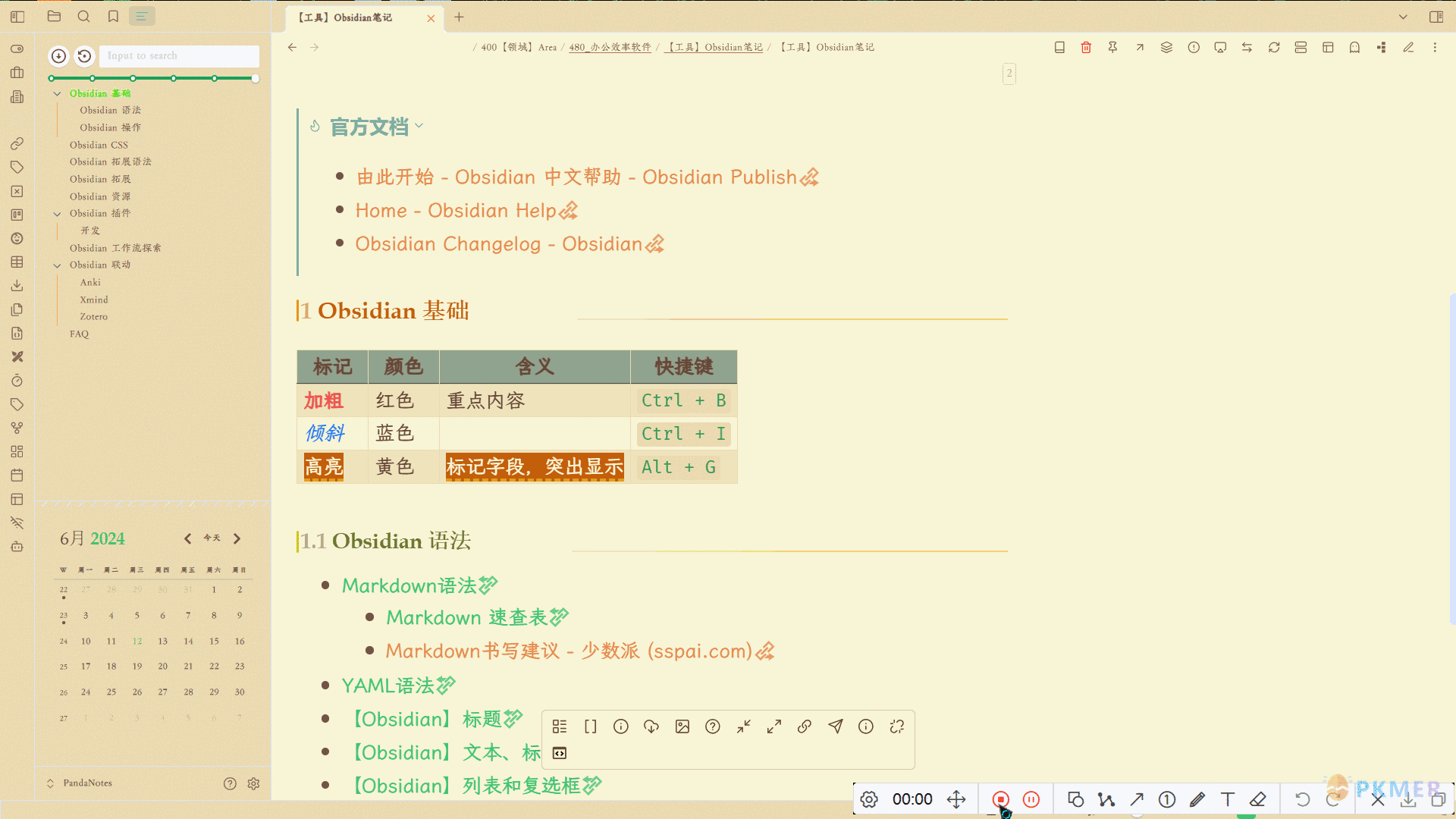Switch to the outline pane tab

pos(142,17)
